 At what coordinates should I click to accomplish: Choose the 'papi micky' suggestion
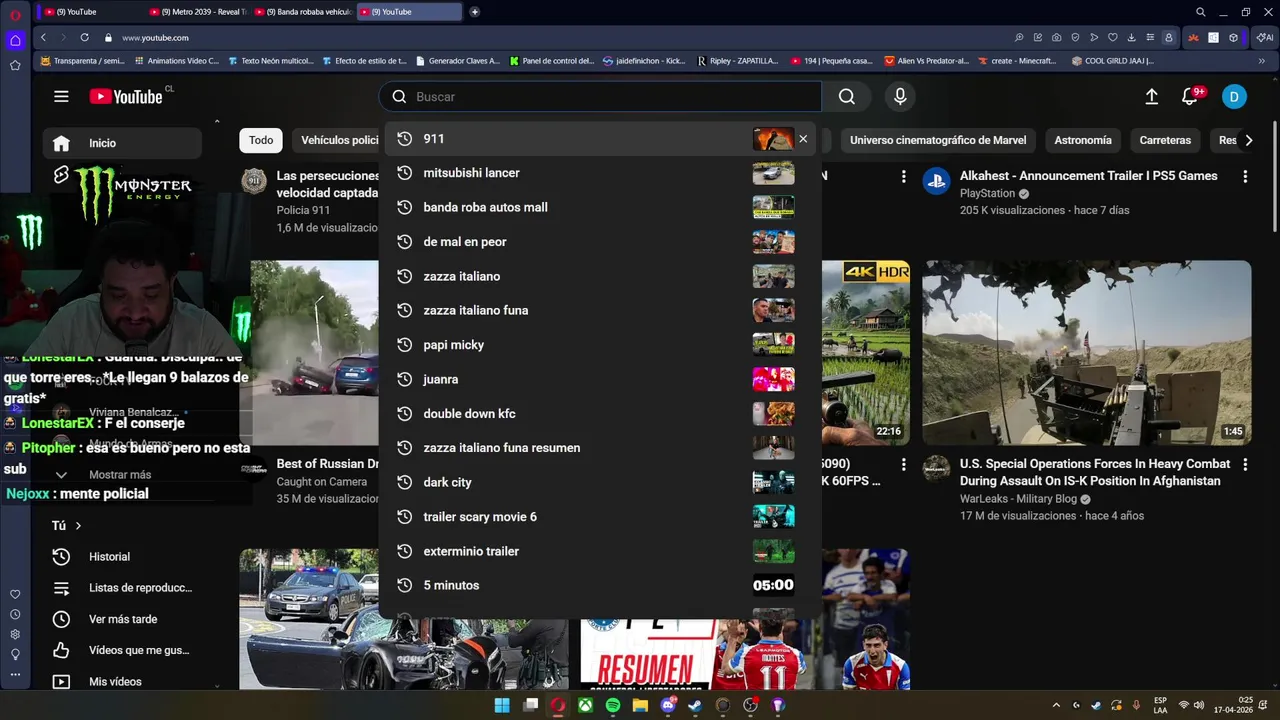coord(600,345)
